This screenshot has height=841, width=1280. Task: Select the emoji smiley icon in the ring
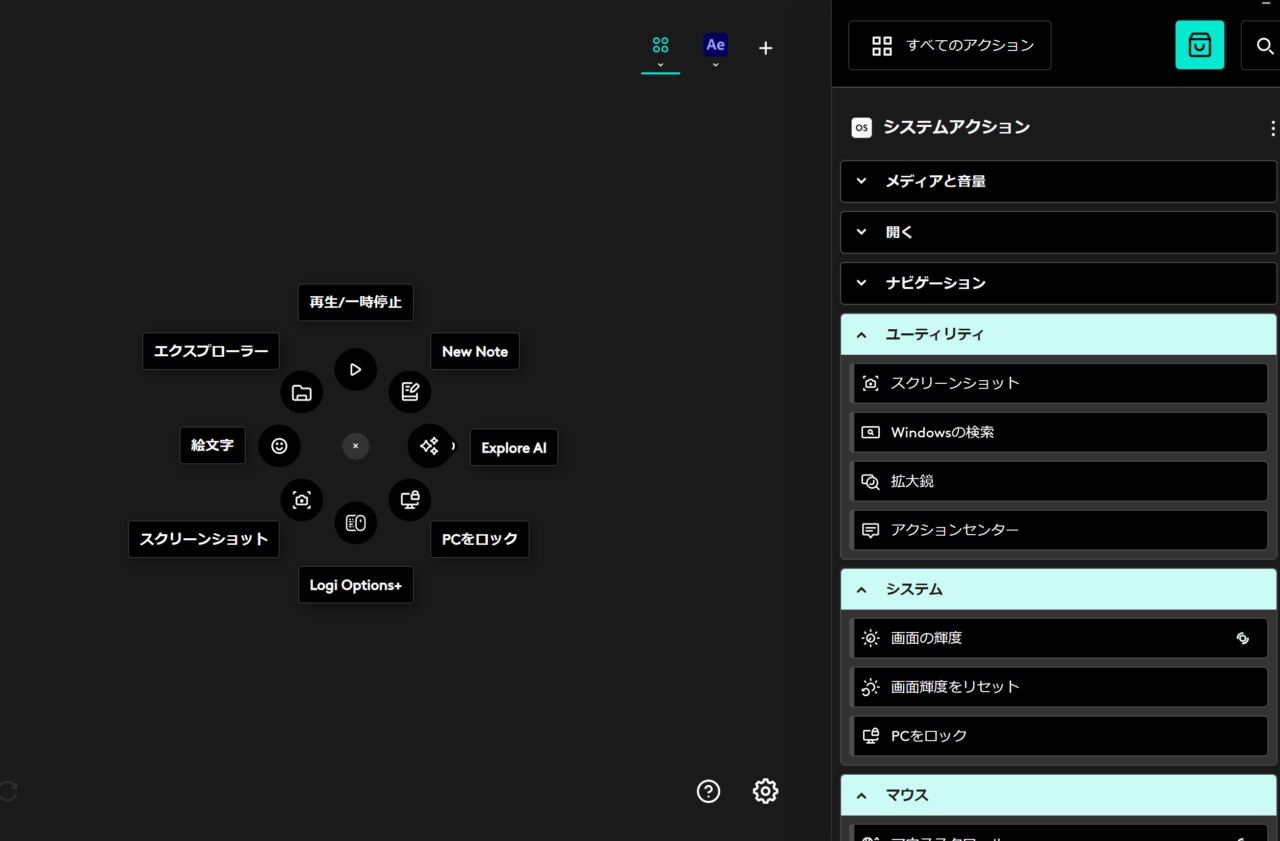(279, 446)
